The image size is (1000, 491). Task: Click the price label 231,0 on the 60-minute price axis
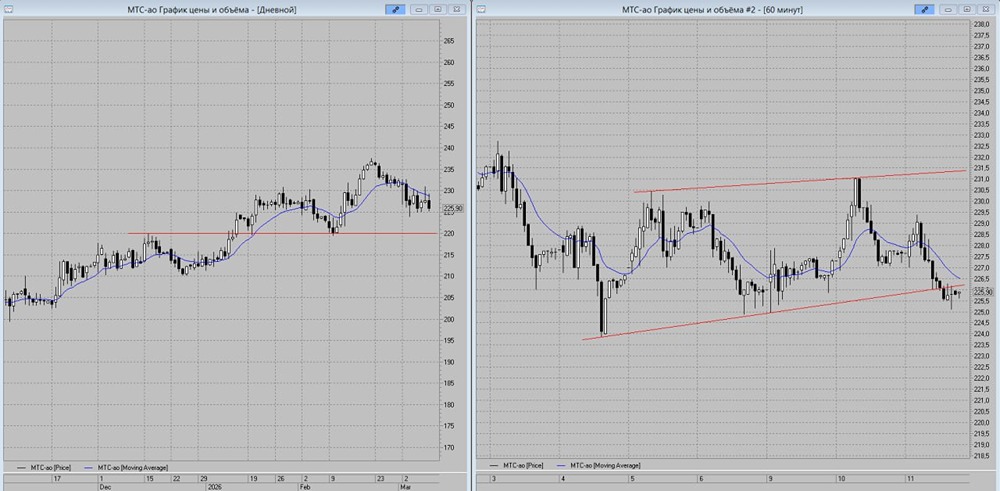[983, 179]
